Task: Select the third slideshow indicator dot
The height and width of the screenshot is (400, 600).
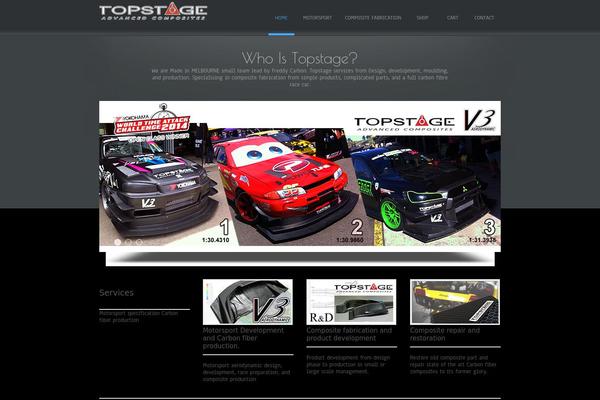Action: click(139, 242)
